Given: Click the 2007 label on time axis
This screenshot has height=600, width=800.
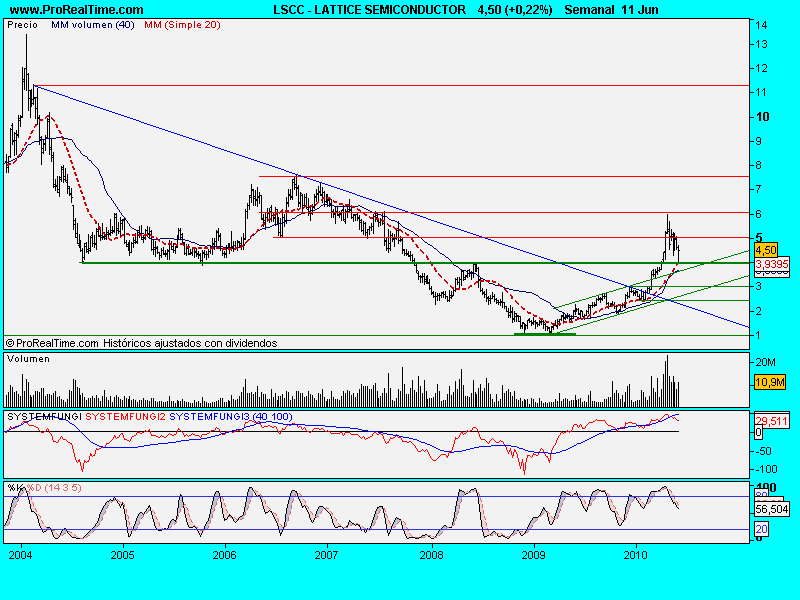Looking at the screenshot, I should coord(326,555).
